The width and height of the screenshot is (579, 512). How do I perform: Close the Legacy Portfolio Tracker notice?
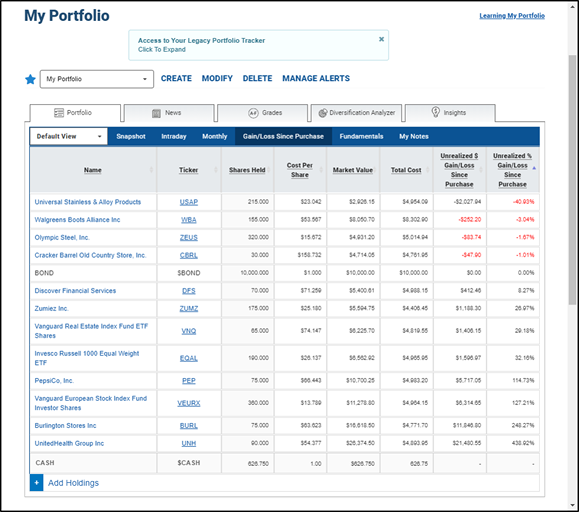(x=381, y=39)
